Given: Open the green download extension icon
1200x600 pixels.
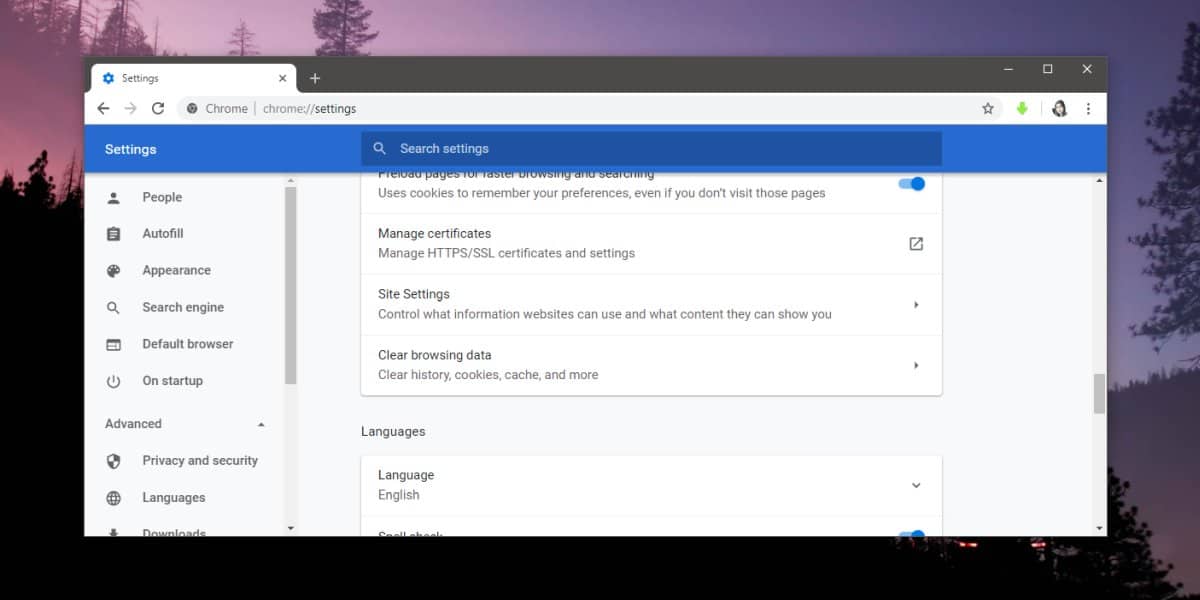Looking at the screenshot, I should point(1022,108).
